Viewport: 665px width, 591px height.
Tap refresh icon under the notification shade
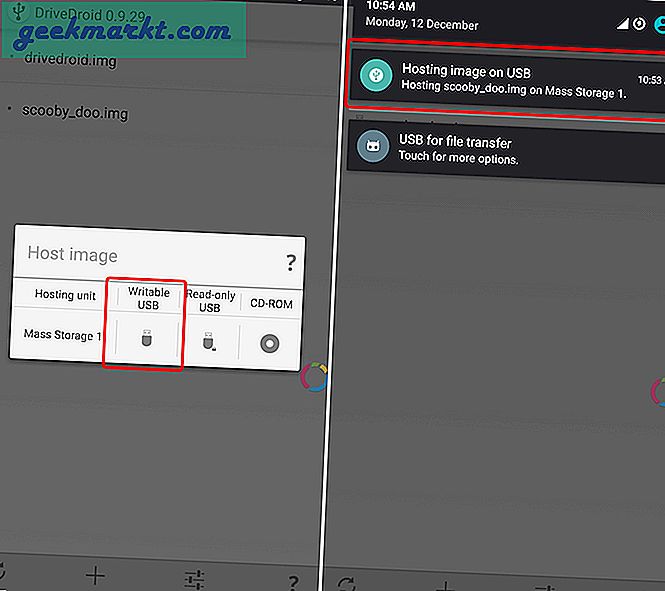(347, 583)
